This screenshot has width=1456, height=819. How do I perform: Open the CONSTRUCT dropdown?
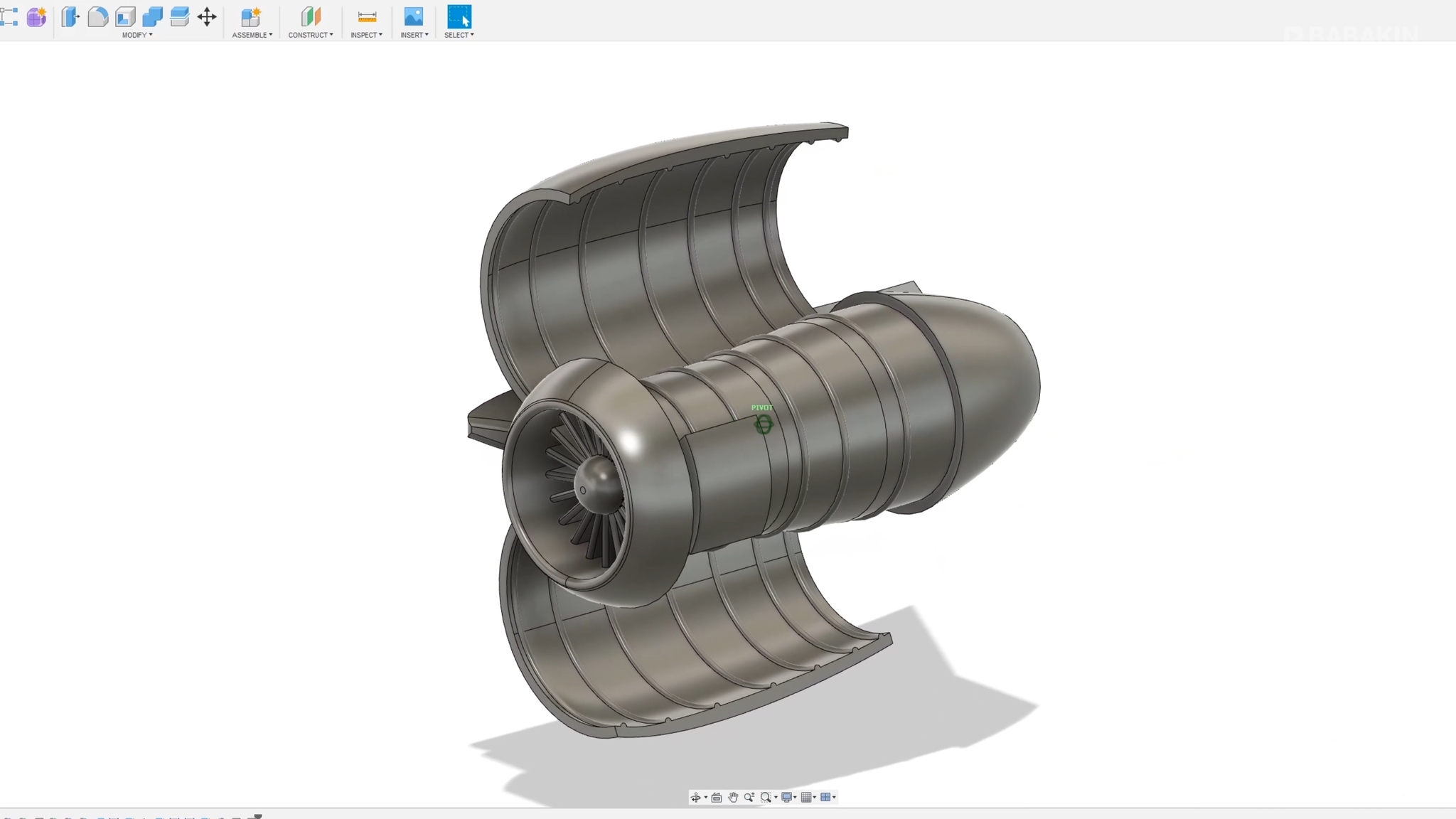311,35
